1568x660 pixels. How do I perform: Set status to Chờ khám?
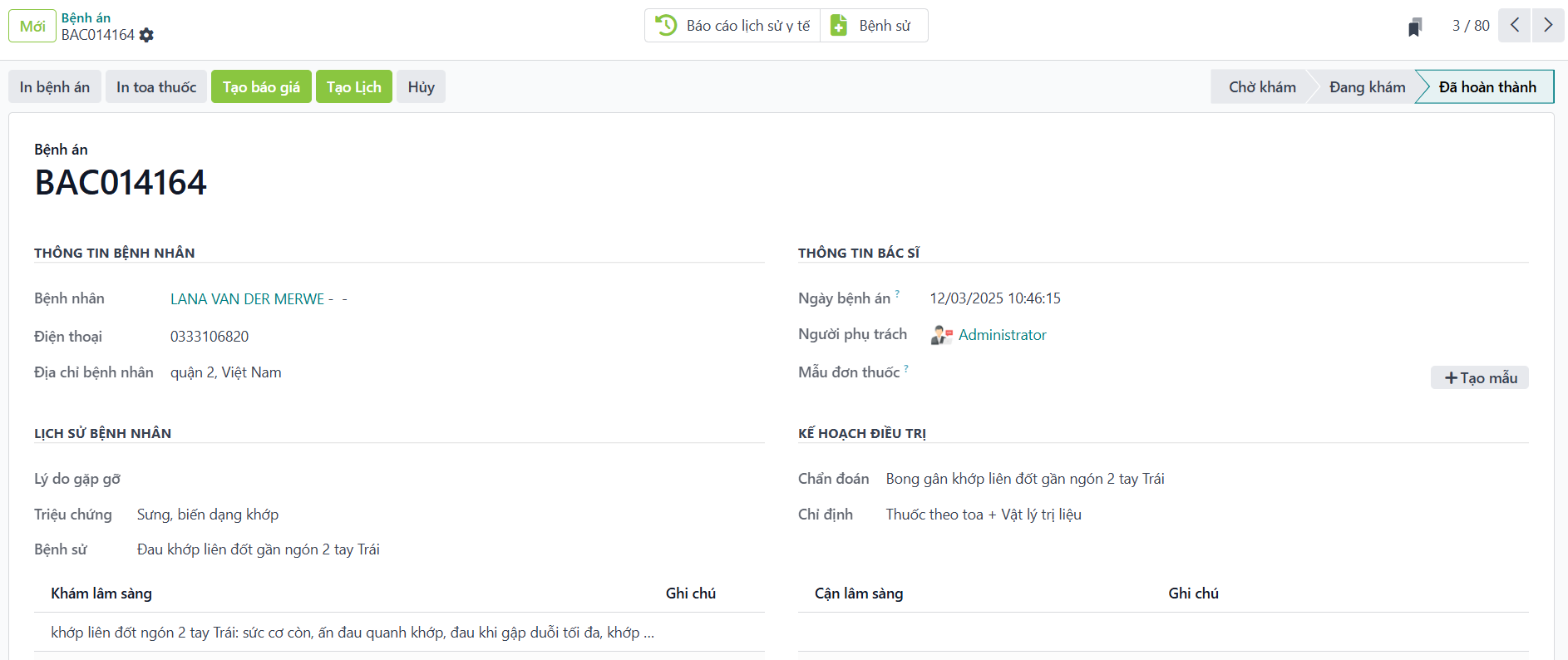point(1261,87)
